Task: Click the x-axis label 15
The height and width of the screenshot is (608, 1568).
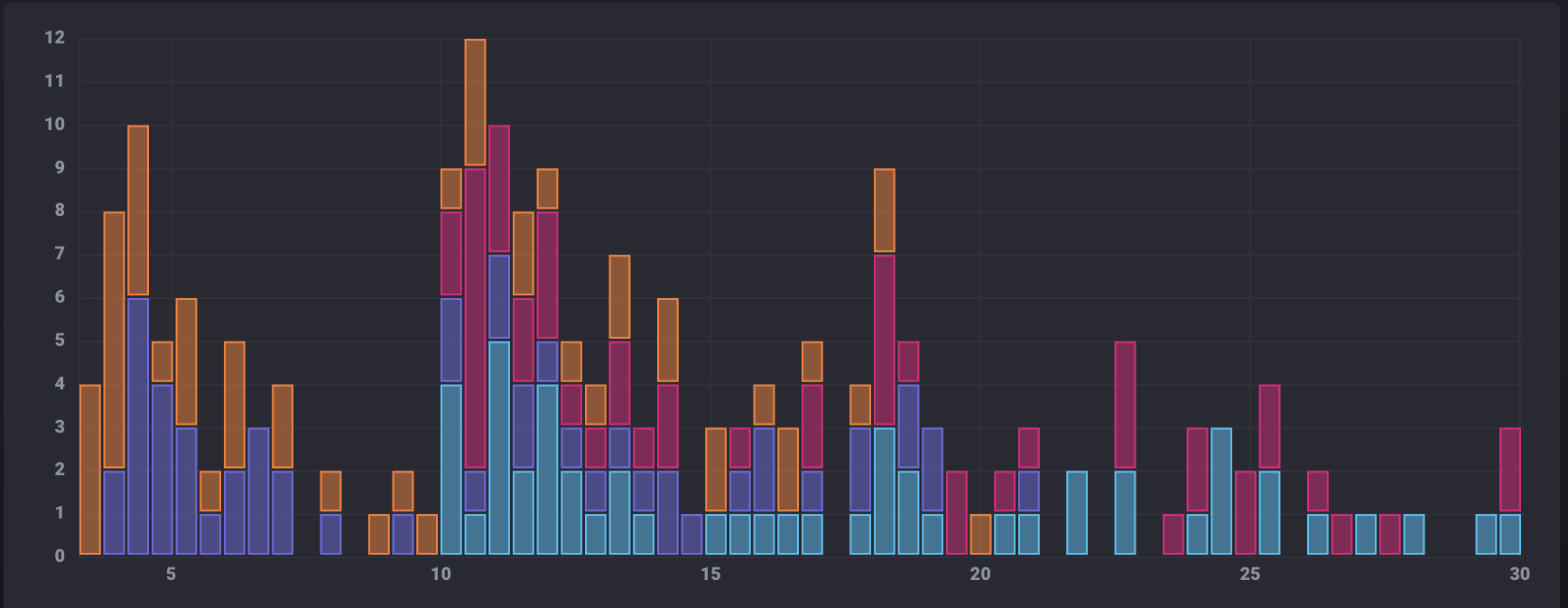Action: pos(710,575)
